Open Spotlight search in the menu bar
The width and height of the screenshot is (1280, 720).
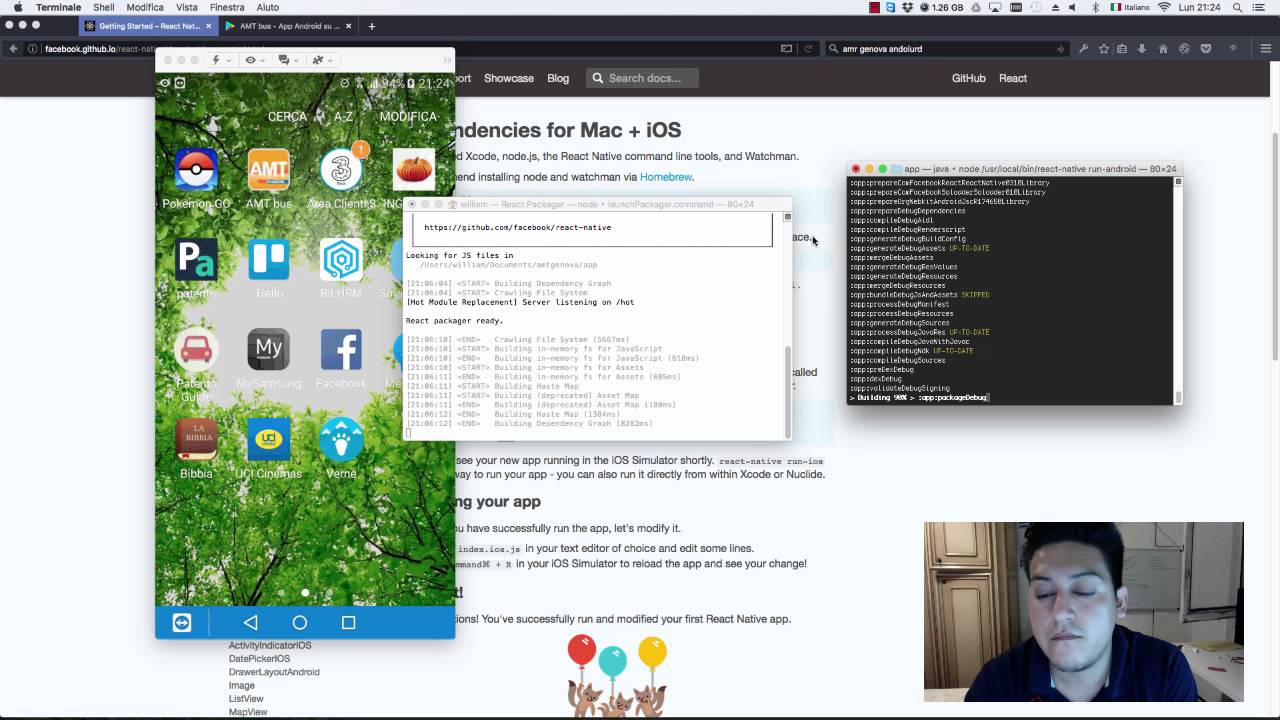click(x=1237, y=7)
